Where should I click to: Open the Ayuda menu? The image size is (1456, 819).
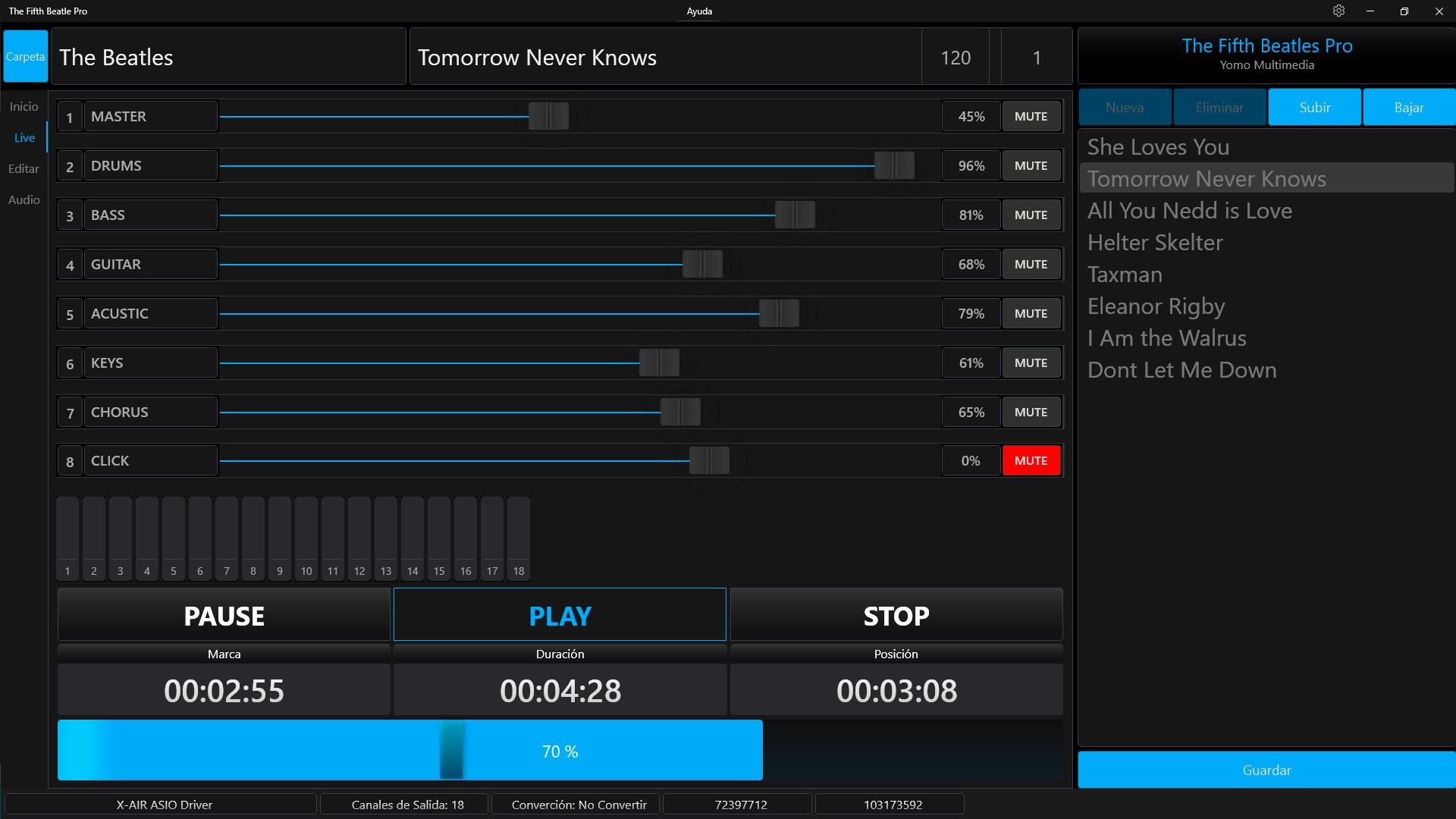[698, 11]
